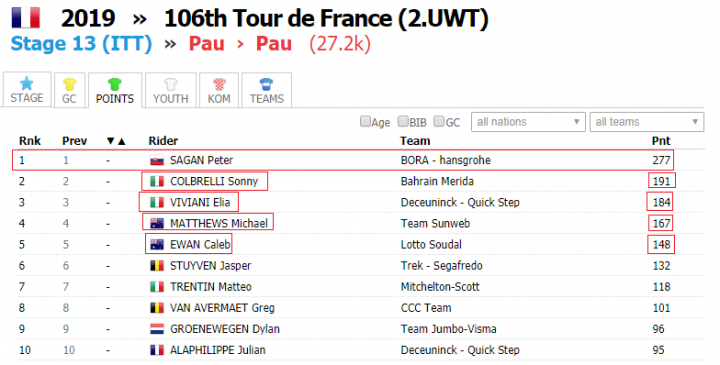Click the French flag icon in header
This screenshot has width=720, height=365.
coord(26,18)
